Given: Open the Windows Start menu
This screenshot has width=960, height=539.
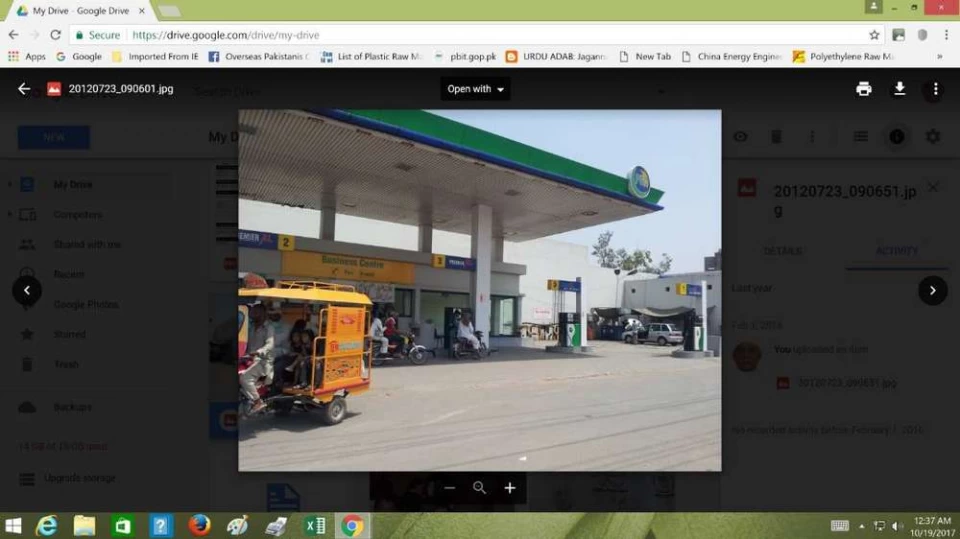Looking at the screenshot, I should [13, 526].
